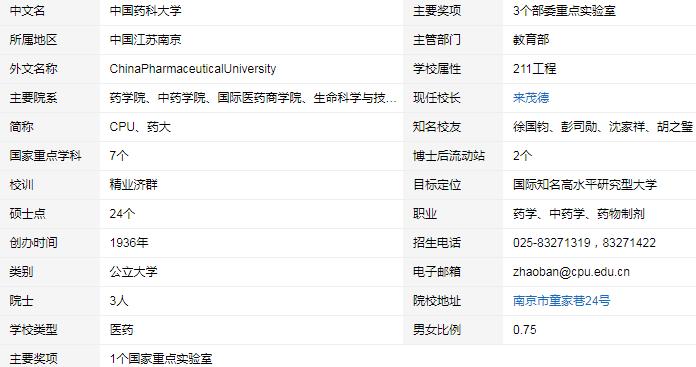Select the value 教育部
696x367 pixels.
point(531,39)
